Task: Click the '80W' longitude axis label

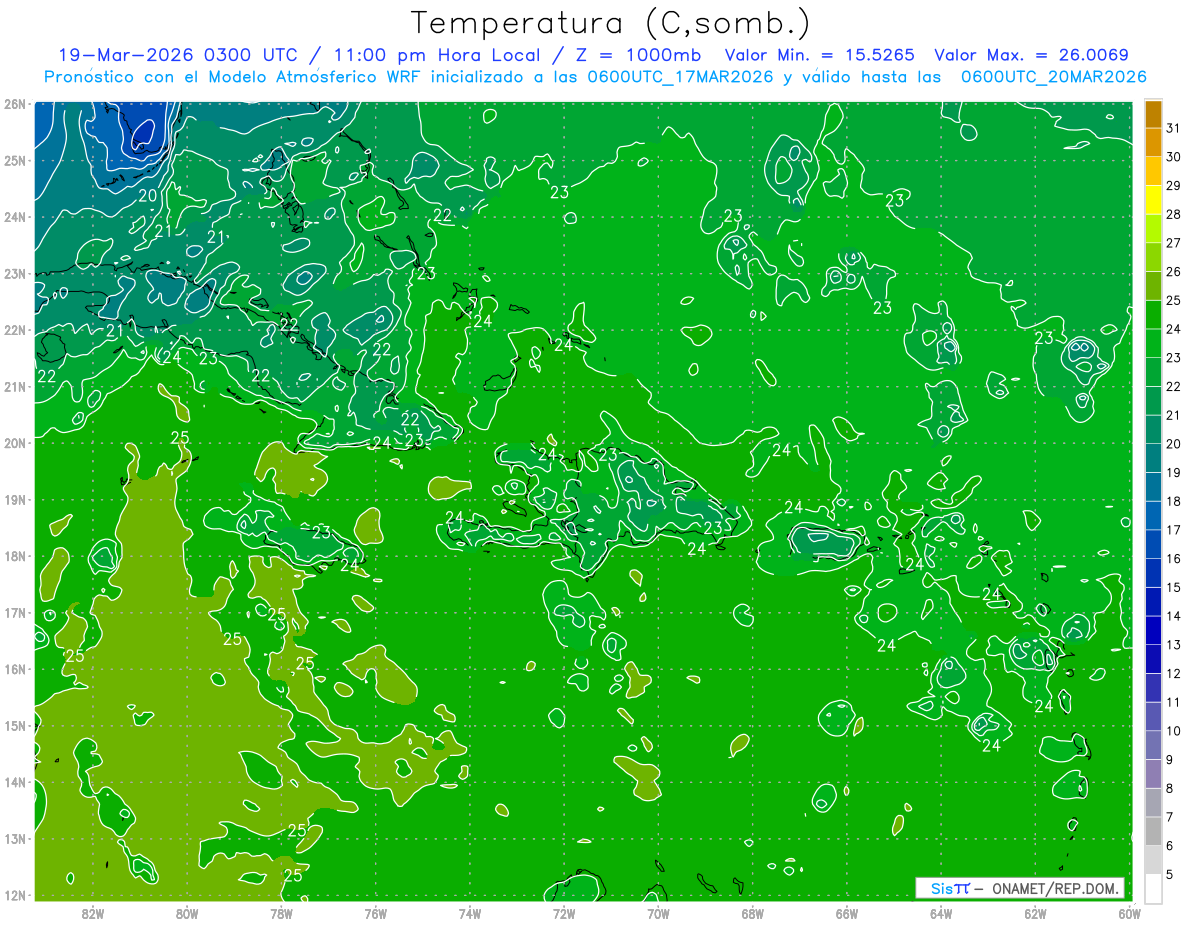Action: pyautogui.click(x=187, y=912)
